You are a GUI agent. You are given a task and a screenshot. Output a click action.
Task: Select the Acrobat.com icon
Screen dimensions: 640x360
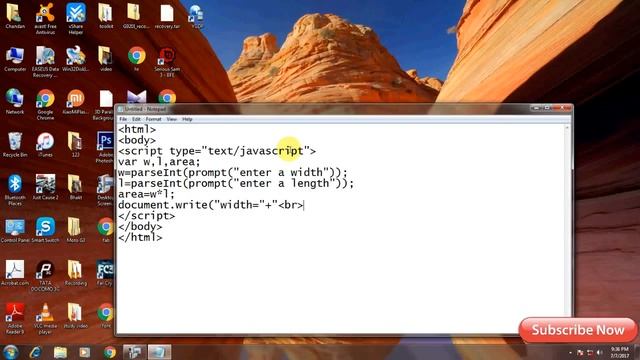tap(15, 273)
